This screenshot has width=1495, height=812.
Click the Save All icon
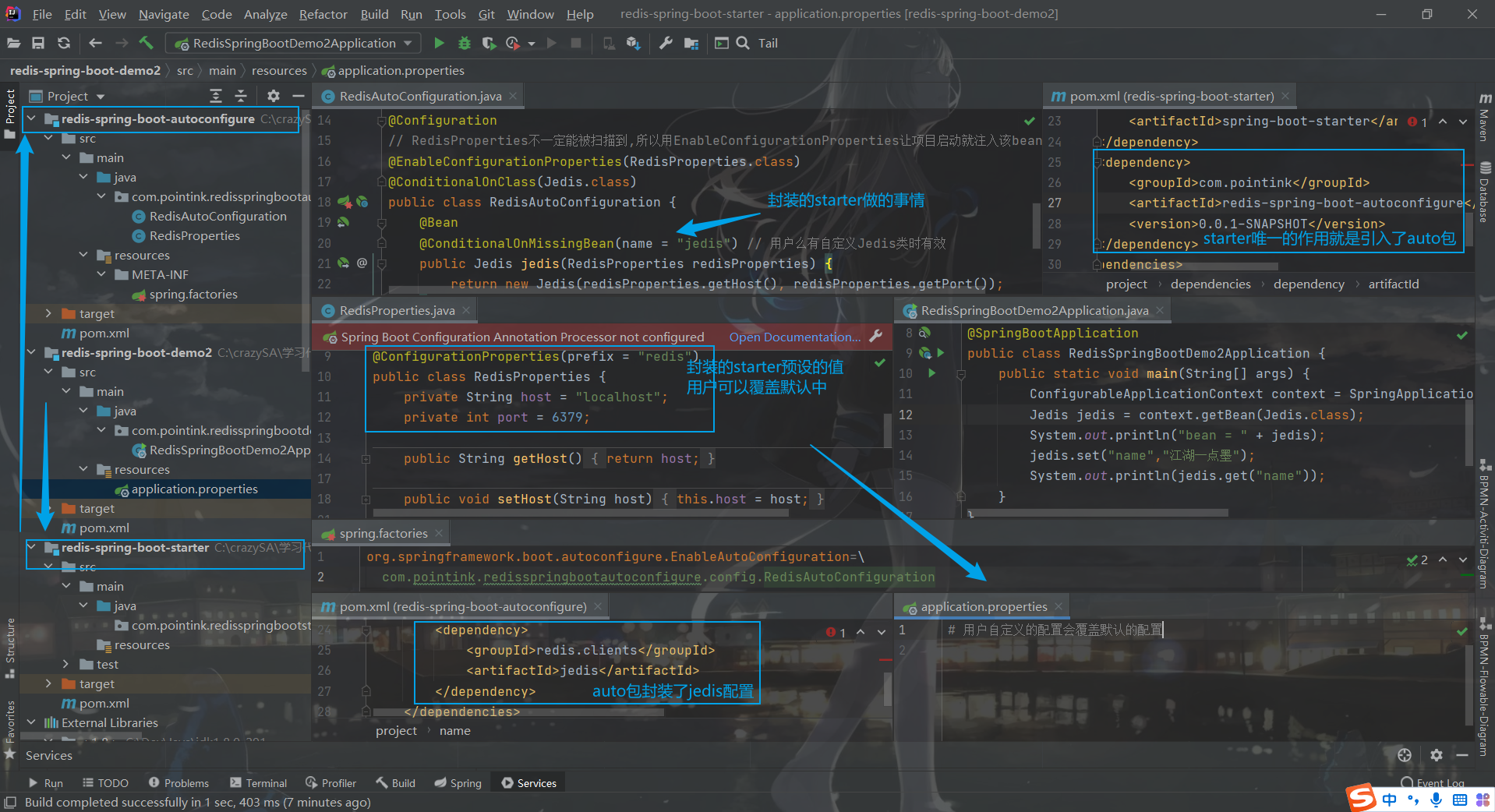click(38, 44)
